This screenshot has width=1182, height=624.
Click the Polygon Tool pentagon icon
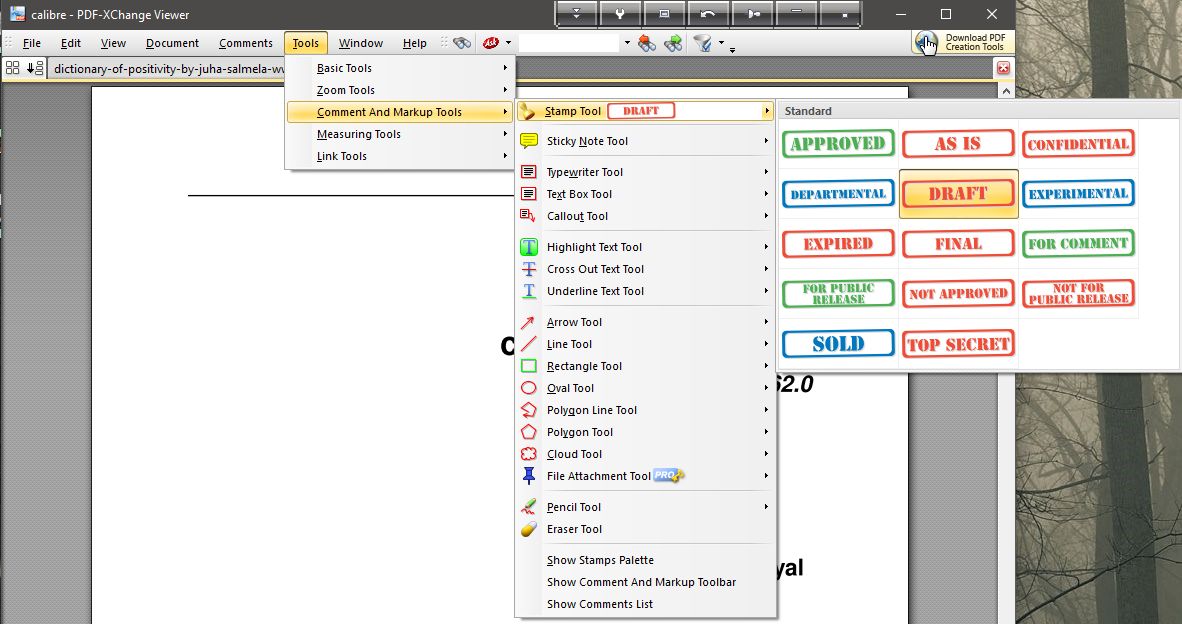(x=528, y=432)
